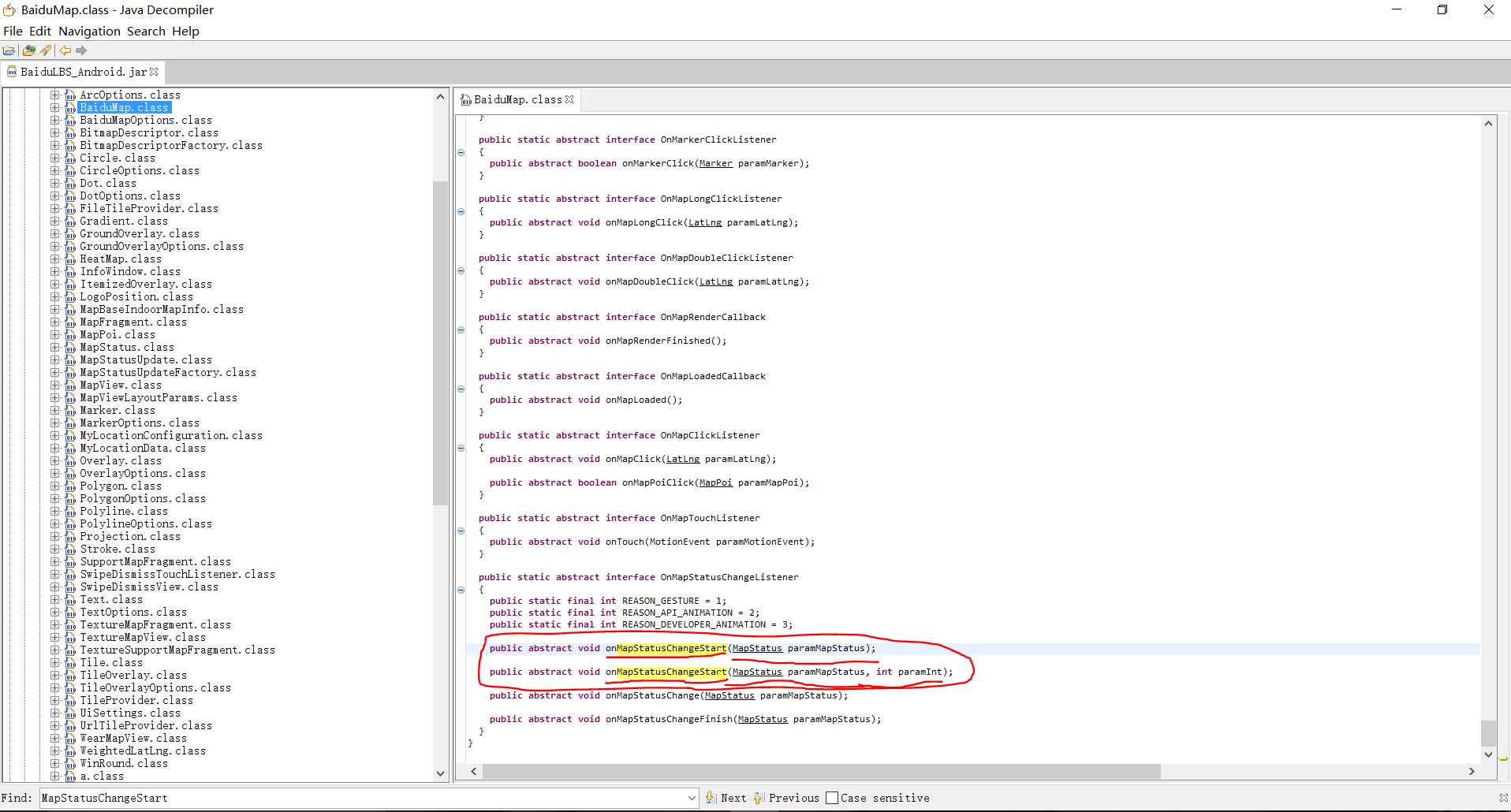Click the Search toolbar icon

[46, 50]
